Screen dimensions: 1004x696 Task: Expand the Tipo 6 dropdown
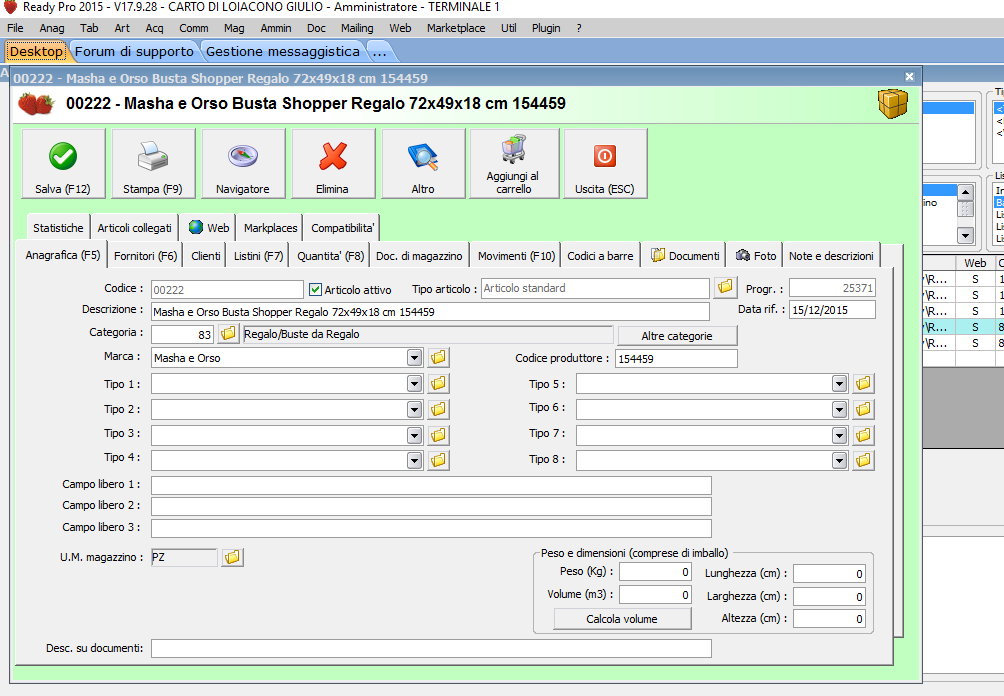839,409
